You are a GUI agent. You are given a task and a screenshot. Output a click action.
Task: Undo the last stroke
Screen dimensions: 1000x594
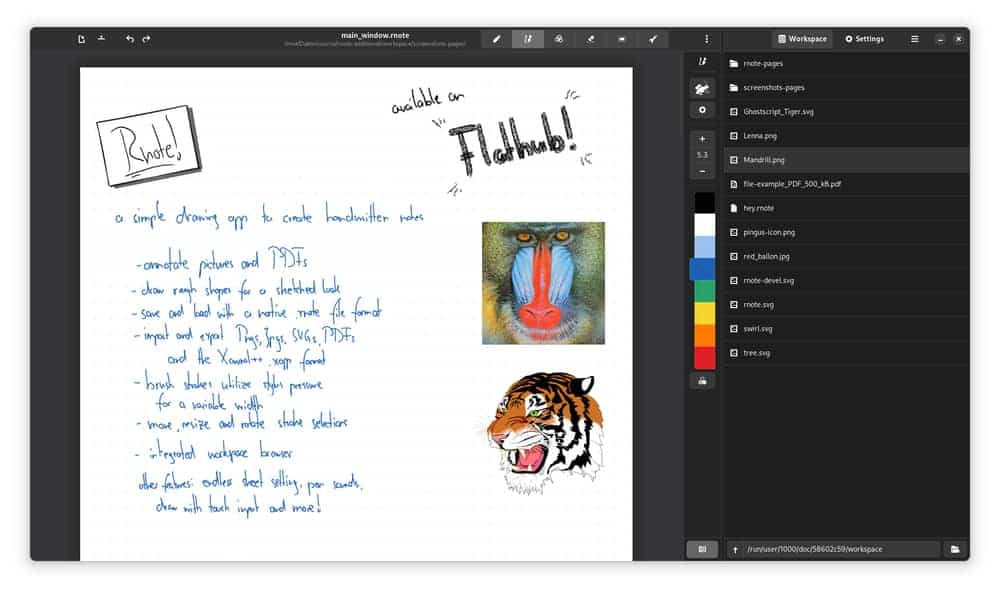[x=129, y=39]
